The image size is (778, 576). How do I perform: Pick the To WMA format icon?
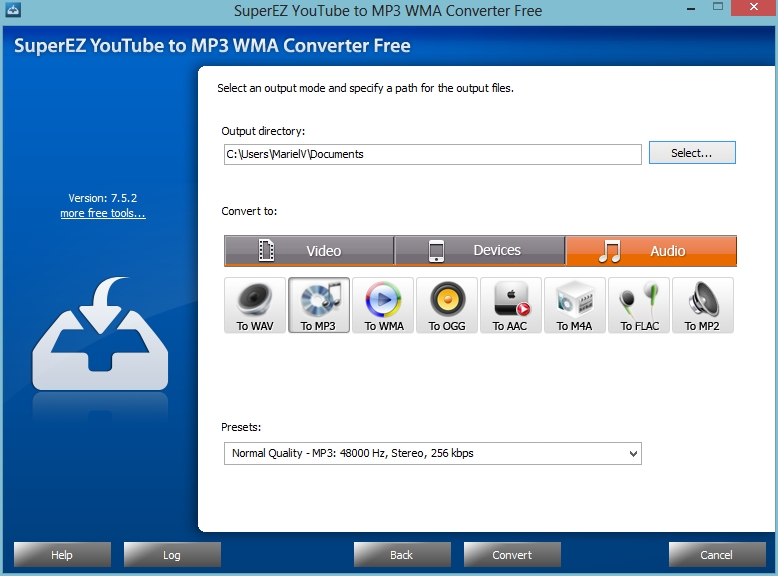click(383, 305)
